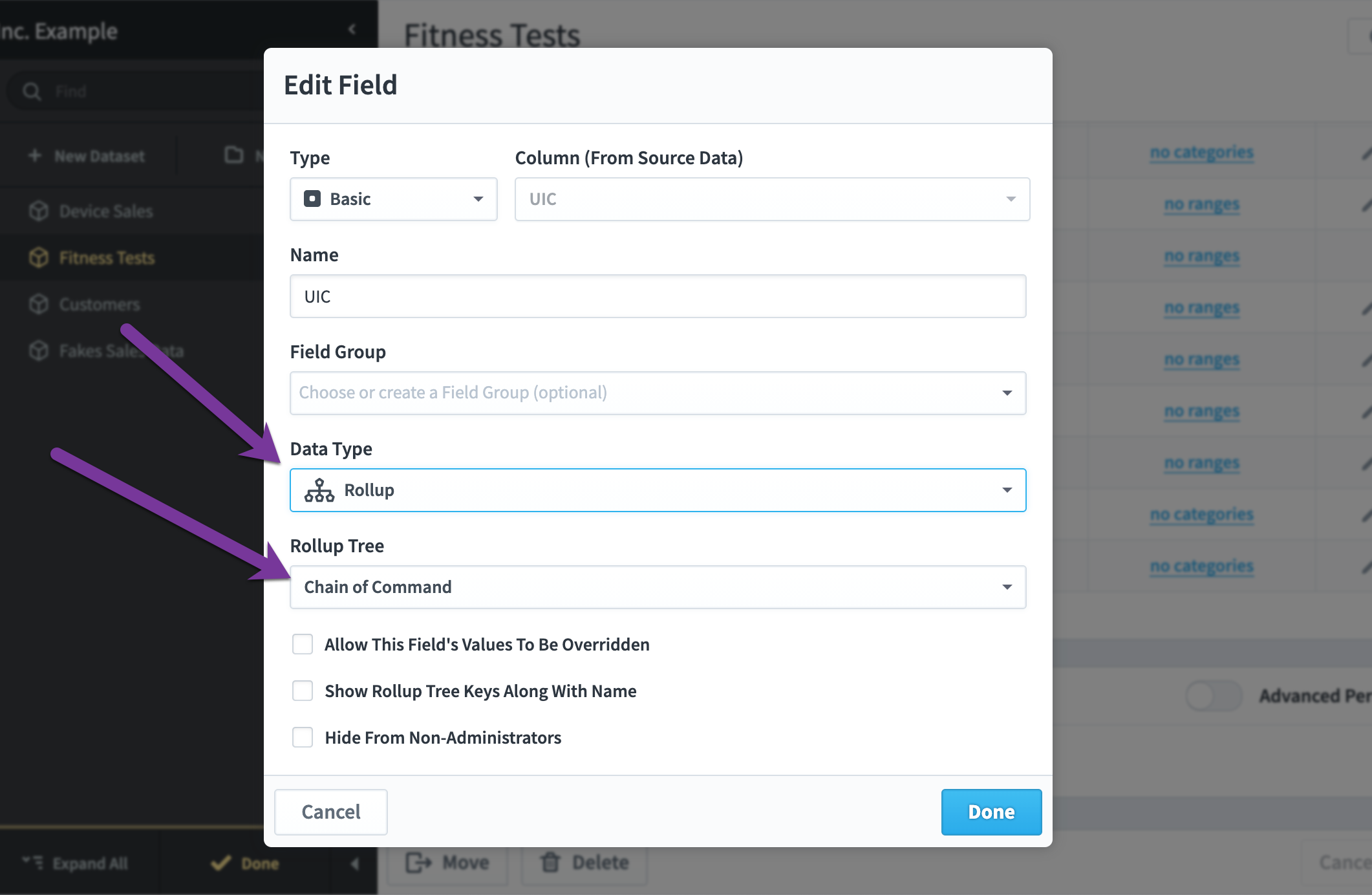Click the Name input field containing UIC
Image resolution: width=1372 pixels, height=895 pixels.
click(658, 296)
